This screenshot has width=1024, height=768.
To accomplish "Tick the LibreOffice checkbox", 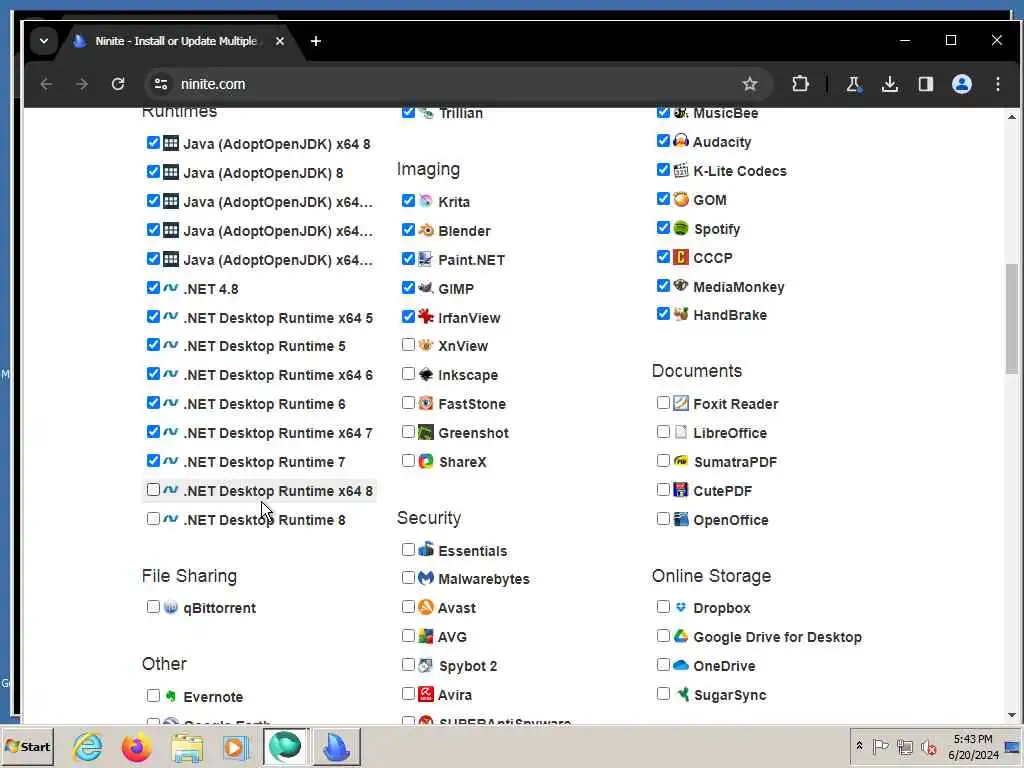I will [663, 432].
